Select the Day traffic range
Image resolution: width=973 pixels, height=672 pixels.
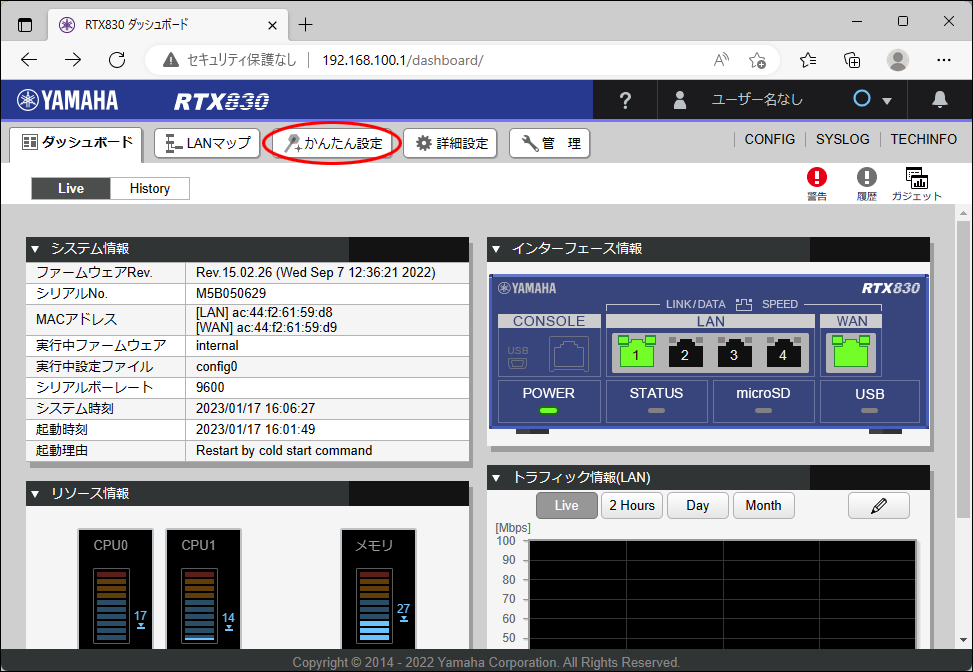[697, 506]
